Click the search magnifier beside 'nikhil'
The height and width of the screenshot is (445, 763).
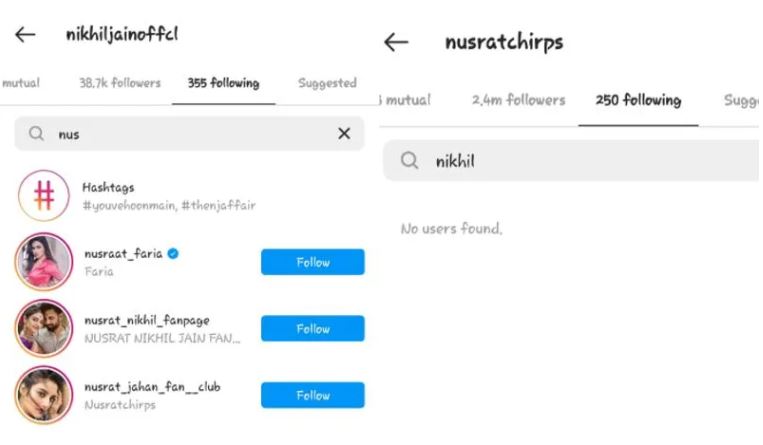click(x=409, y=160)
